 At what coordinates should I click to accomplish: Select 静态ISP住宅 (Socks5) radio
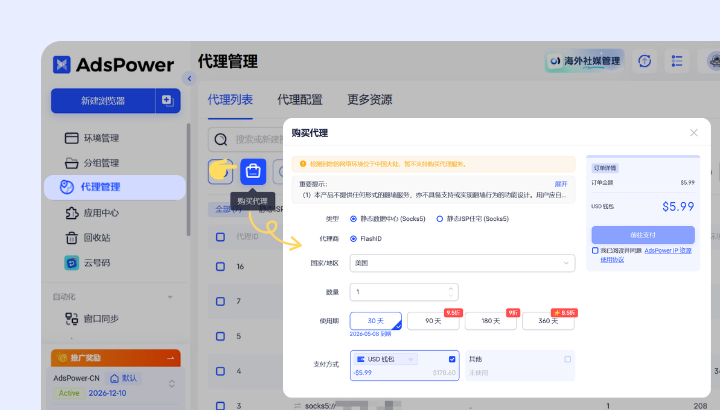pos(439,219)
